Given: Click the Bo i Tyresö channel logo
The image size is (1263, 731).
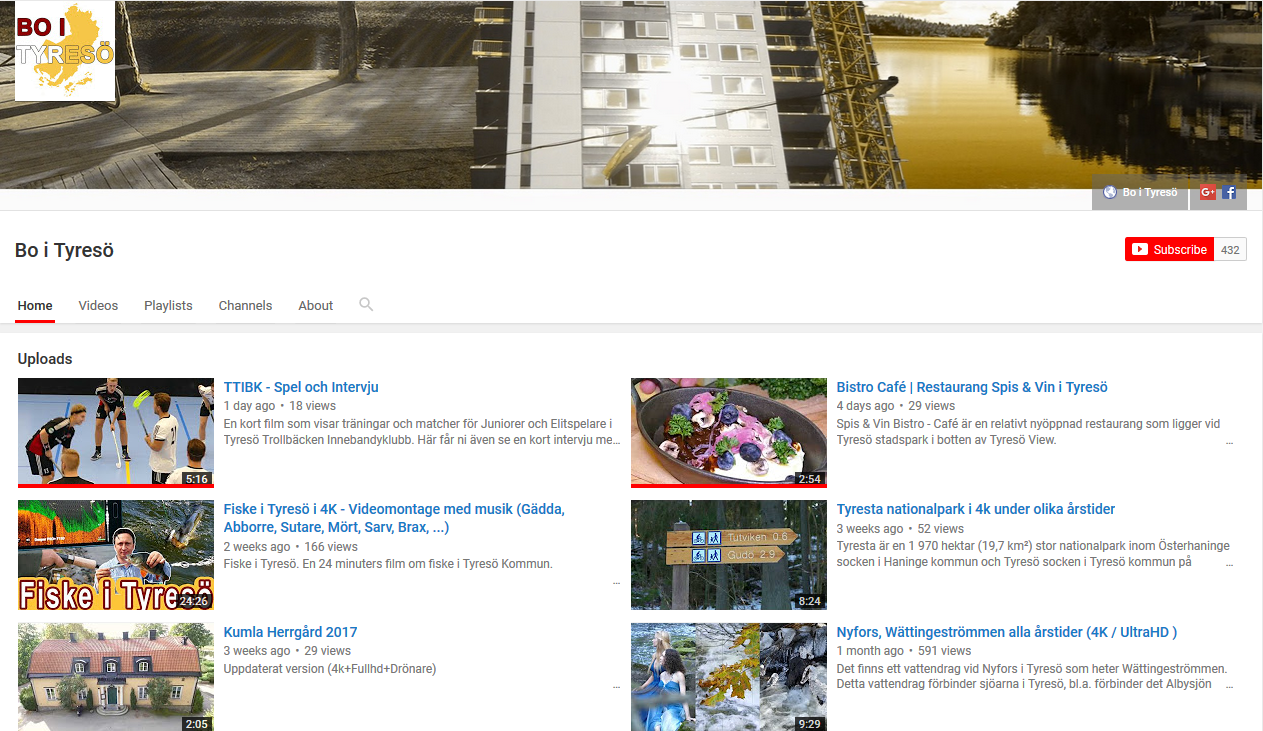Looking at the screenshot, I should [x=64, y=51].
